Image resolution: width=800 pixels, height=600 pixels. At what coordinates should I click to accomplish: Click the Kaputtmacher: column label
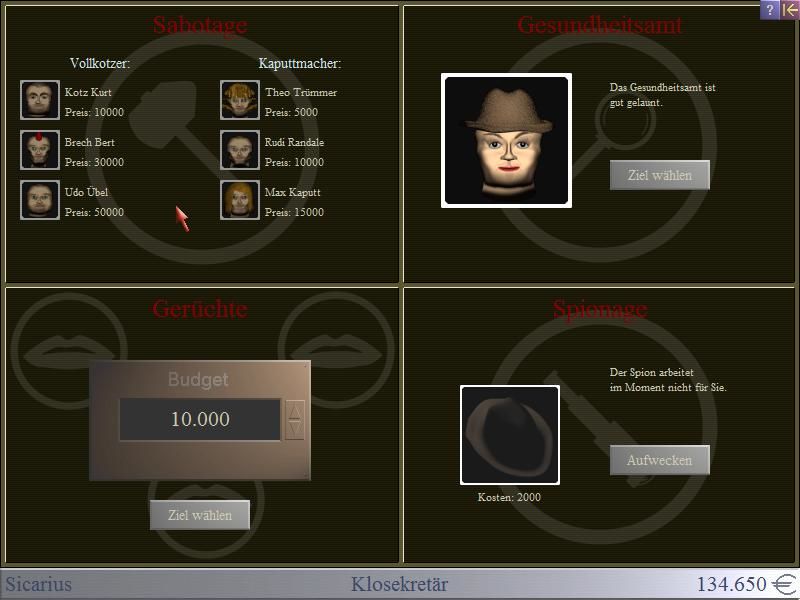coord(300,63)
